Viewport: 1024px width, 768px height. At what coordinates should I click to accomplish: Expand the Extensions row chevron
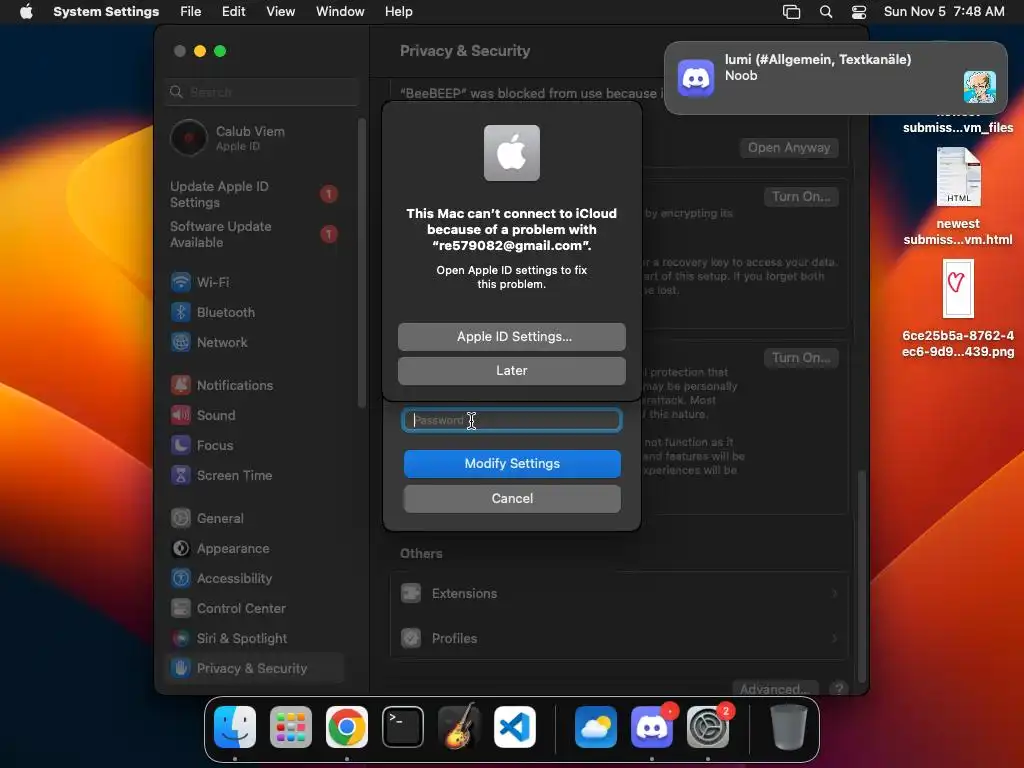tap(835, 593)
